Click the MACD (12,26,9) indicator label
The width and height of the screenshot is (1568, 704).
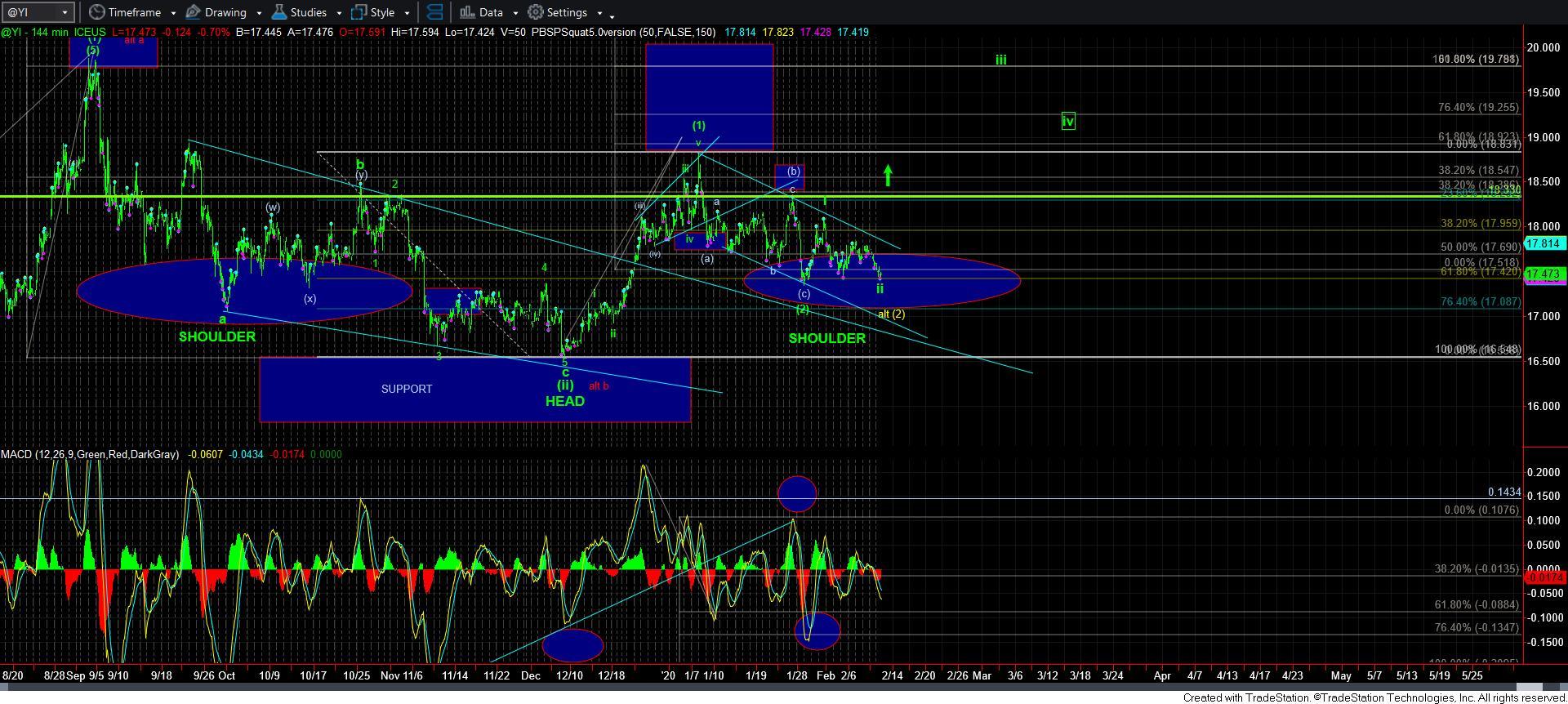(90, 454)
